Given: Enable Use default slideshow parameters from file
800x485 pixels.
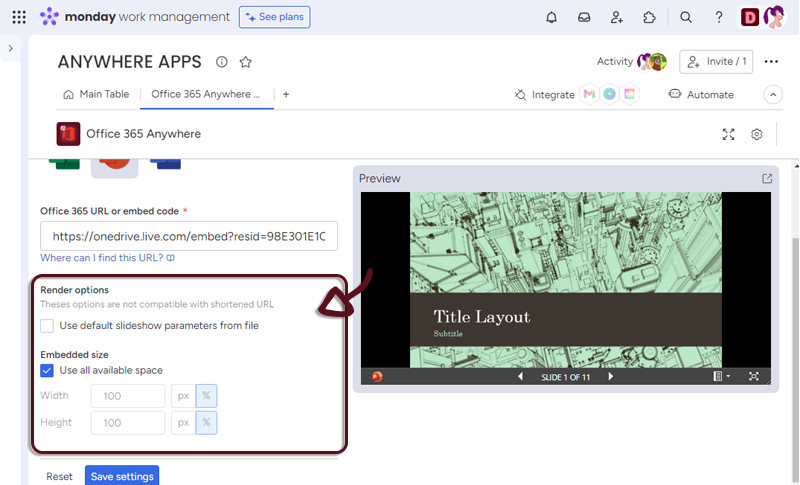Looking at the screenshot, I should click(x=47, y=325).
